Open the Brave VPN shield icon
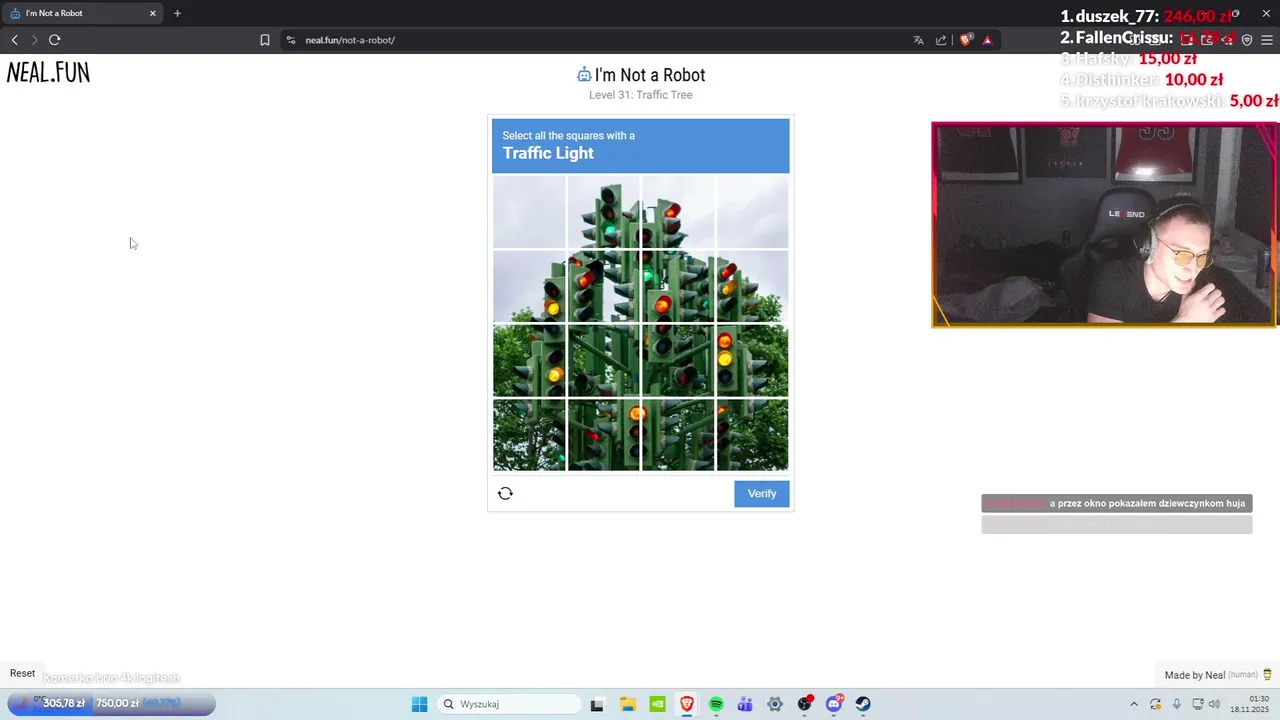This screenshot has height=720, width=1280. 1247,40
